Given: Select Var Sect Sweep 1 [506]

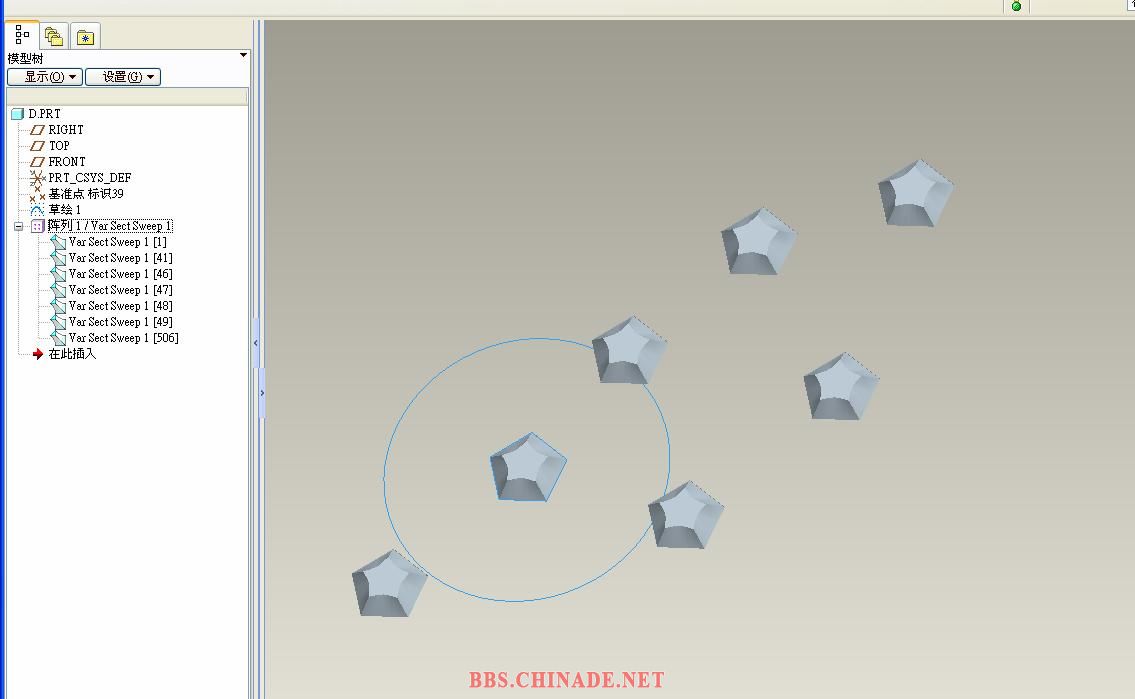Looking at the screenshot, I should point(124,337).
